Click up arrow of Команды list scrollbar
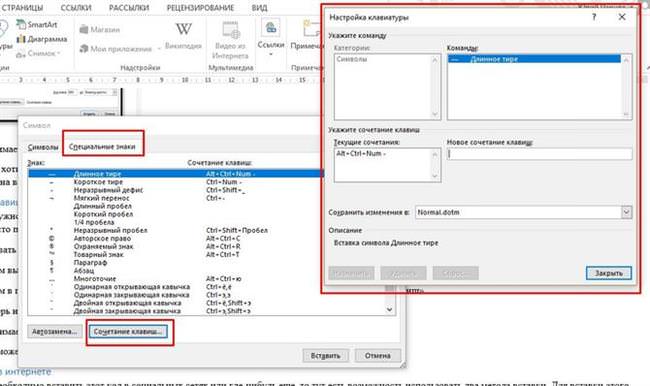This screenshot has width=650, height=386. (x=626, y=61)
